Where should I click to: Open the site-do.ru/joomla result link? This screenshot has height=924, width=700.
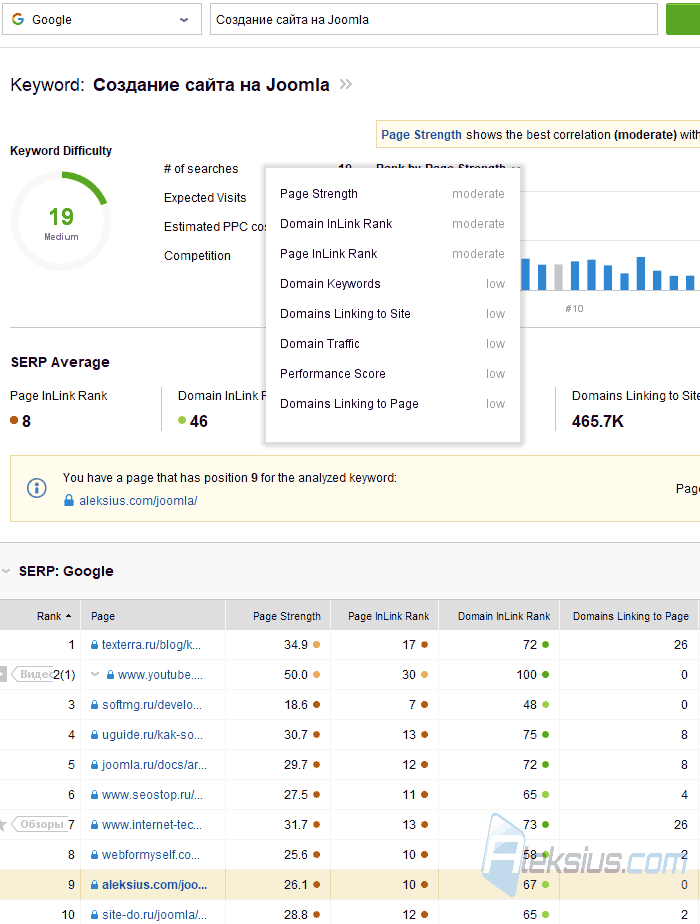[x=154, y=915]
